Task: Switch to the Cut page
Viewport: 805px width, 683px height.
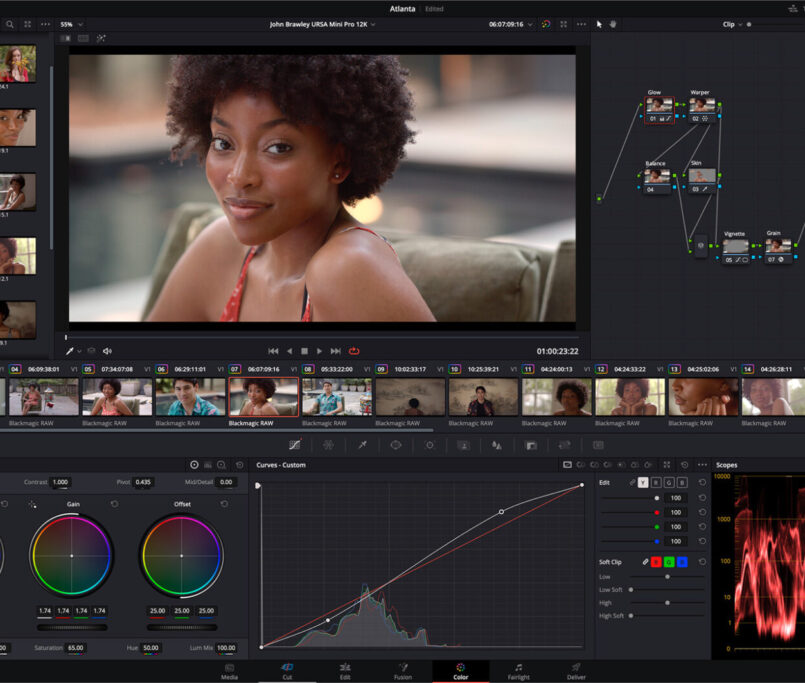Action: click(x=287, y=671)
